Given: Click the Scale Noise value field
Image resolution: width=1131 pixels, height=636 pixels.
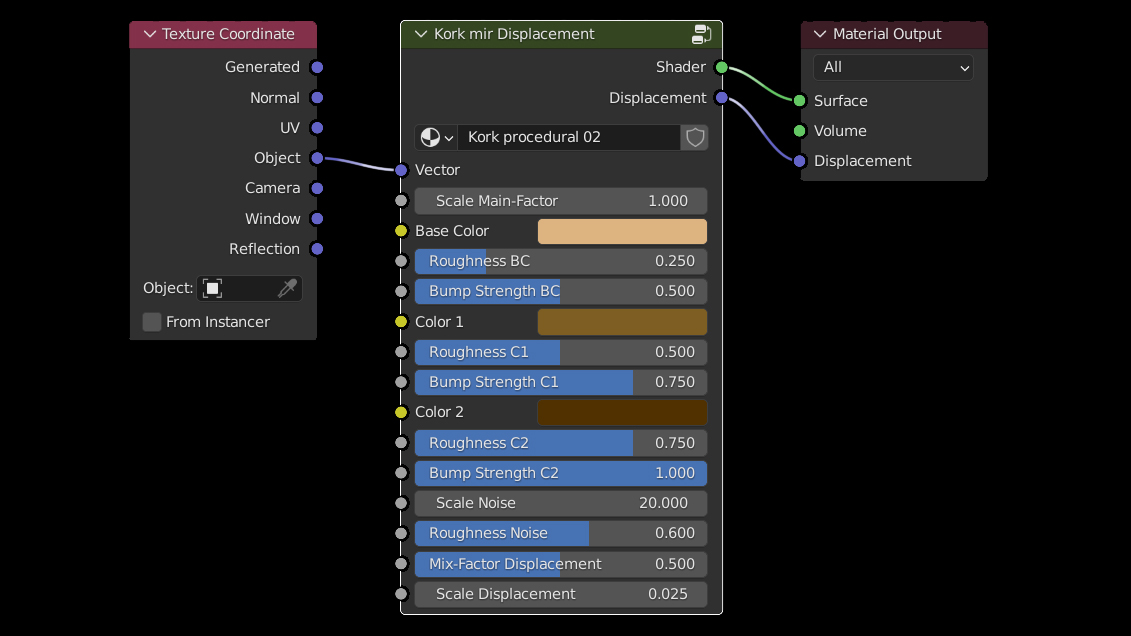Looking at the screenshot, I should tap(561, 503).
